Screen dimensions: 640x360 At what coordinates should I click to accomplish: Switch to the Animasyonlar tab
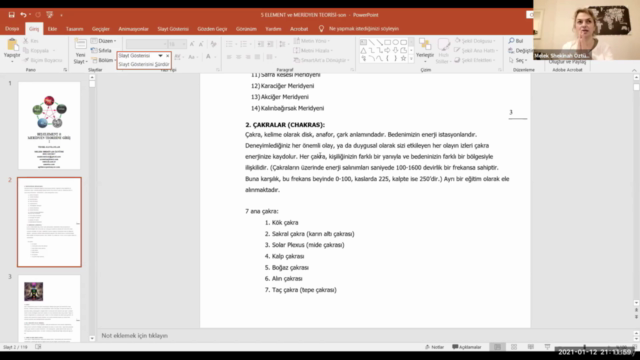[x=133, y=29]
